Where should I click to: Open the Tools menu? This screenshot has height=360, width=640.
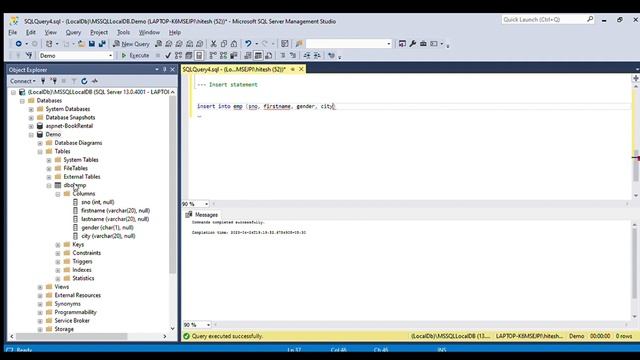[123, 32]
